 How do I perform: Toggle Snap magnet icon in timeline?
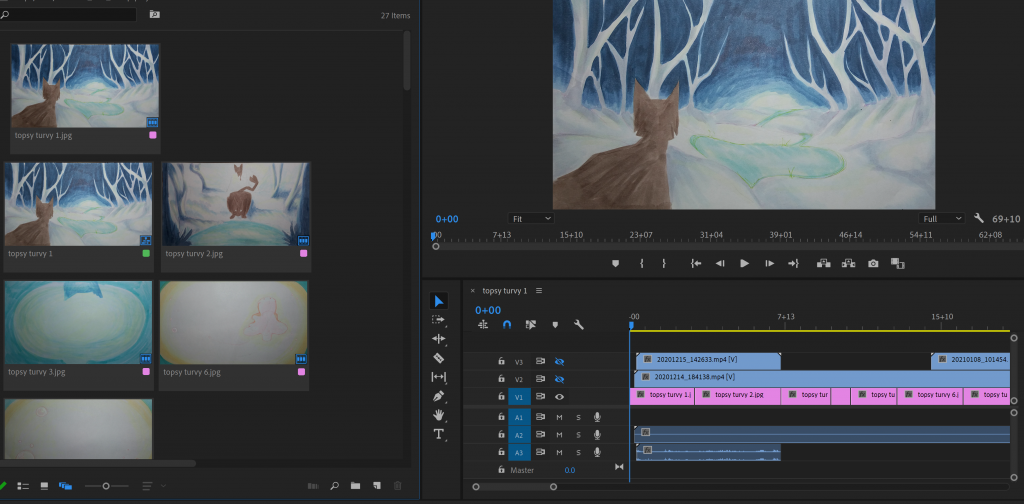point(507,324)
